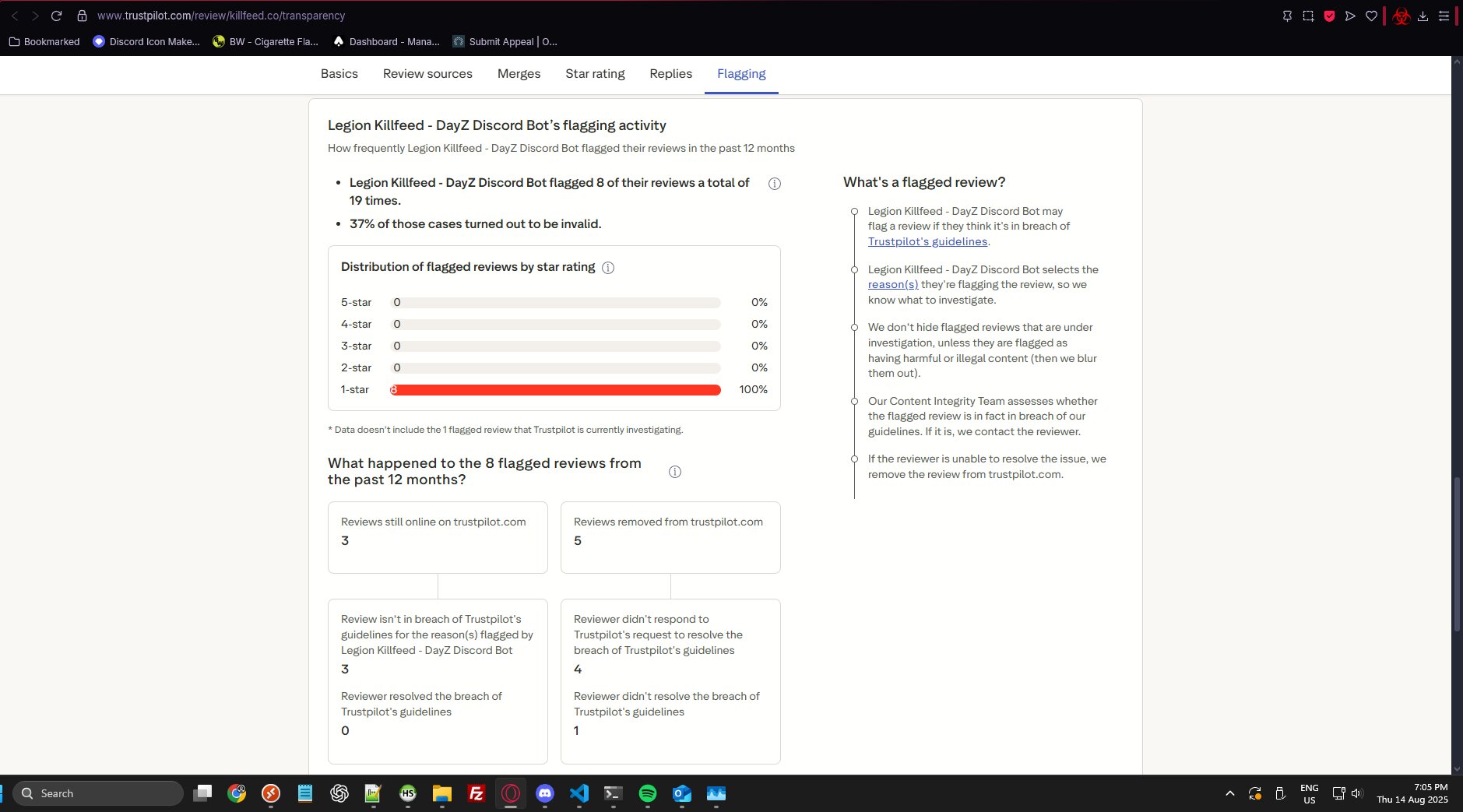Image resolution: width=1463 pixels, height=812 pixels.
Task: Open volume control in system tray
Action: (1357, 793)
